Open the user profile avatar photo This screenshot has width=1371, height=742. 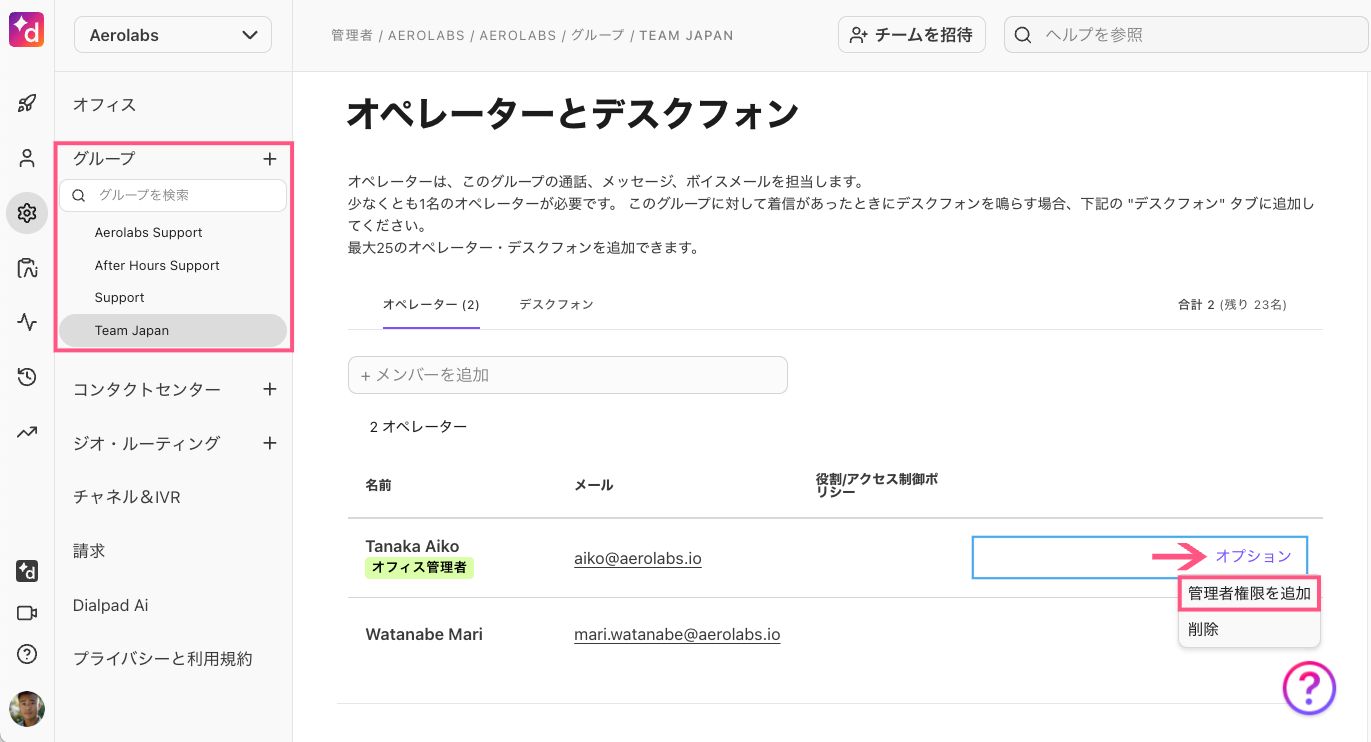coord(27,708)
